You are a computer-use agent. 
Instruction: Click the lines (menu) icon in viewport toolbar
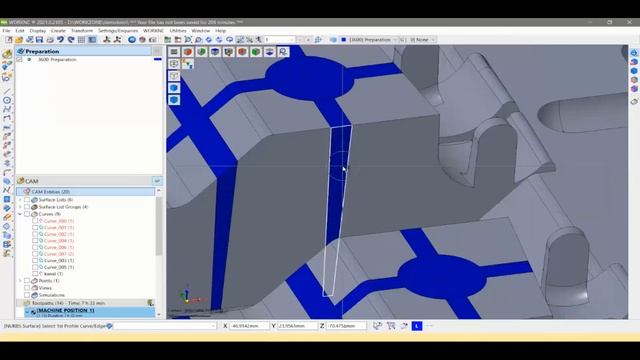click(x=174, y=52)
